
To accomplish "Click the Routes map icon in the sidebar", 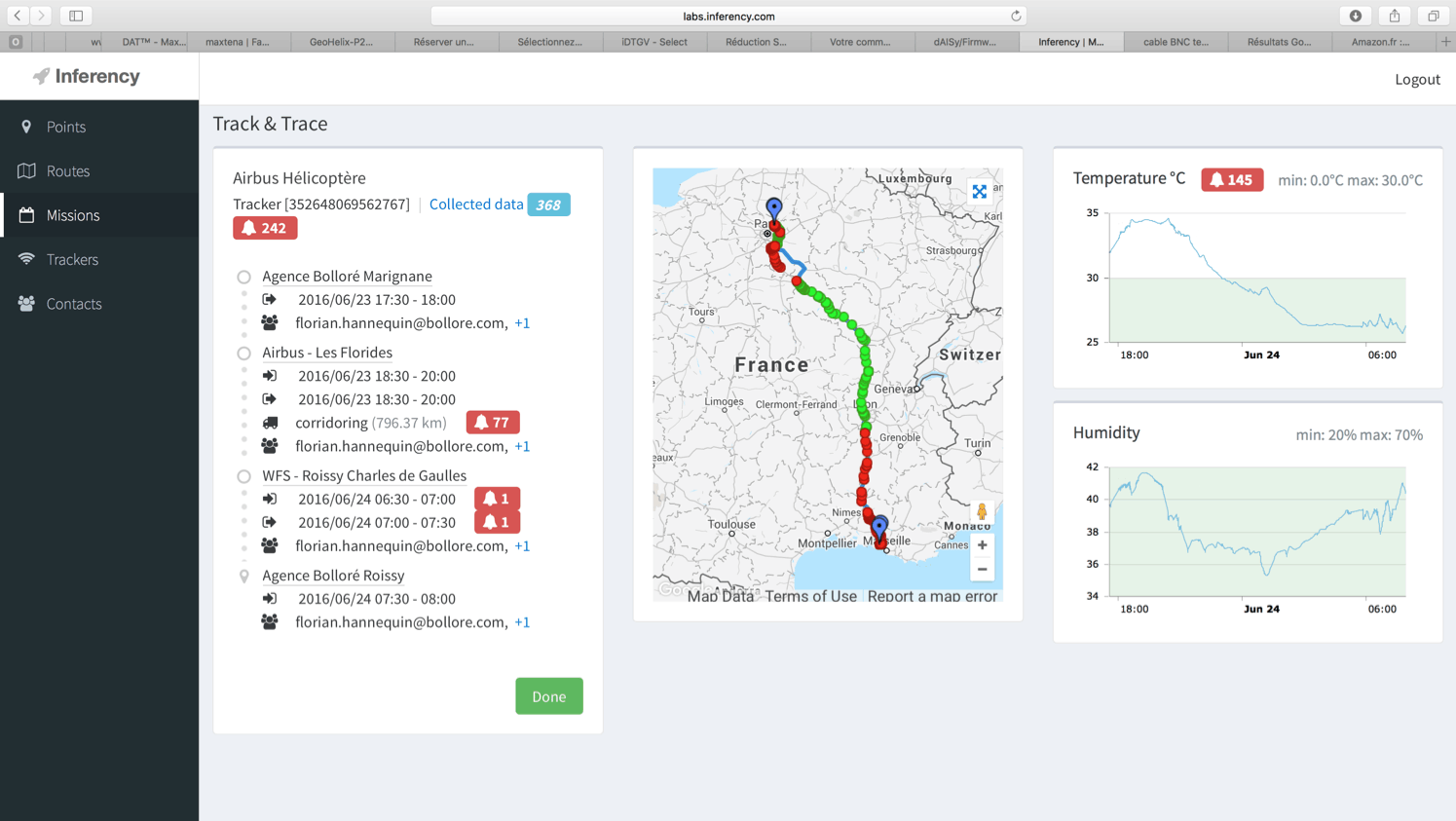I will pos(26,170).
